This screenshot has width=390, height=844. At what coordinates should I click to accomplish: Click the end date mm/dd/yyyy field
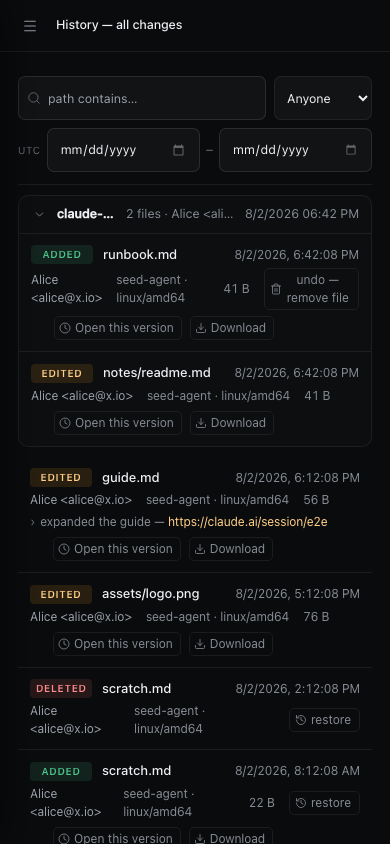(x=295, y=150)
